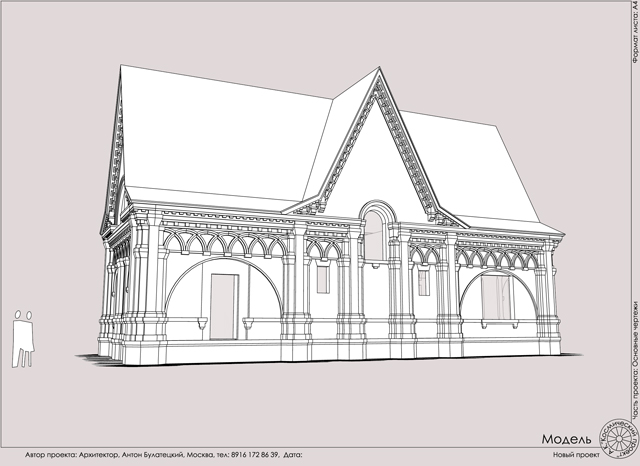
Task: Click the phone number 8916 172 86 39
Action: [255, 455]
